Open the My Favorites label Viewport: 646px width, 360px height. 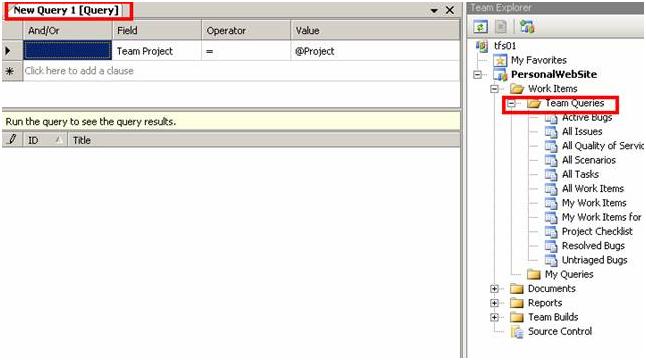(x=539, y=60)
